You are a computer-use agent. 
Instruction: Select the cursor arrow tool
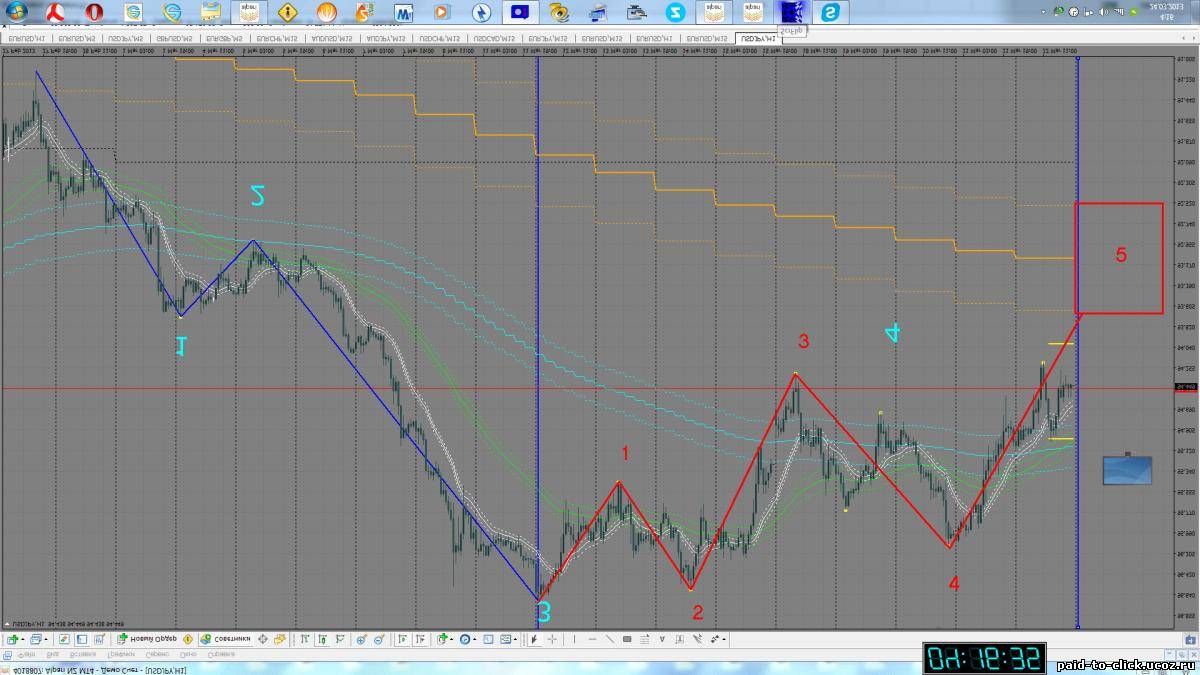click(x=533, y=639)
